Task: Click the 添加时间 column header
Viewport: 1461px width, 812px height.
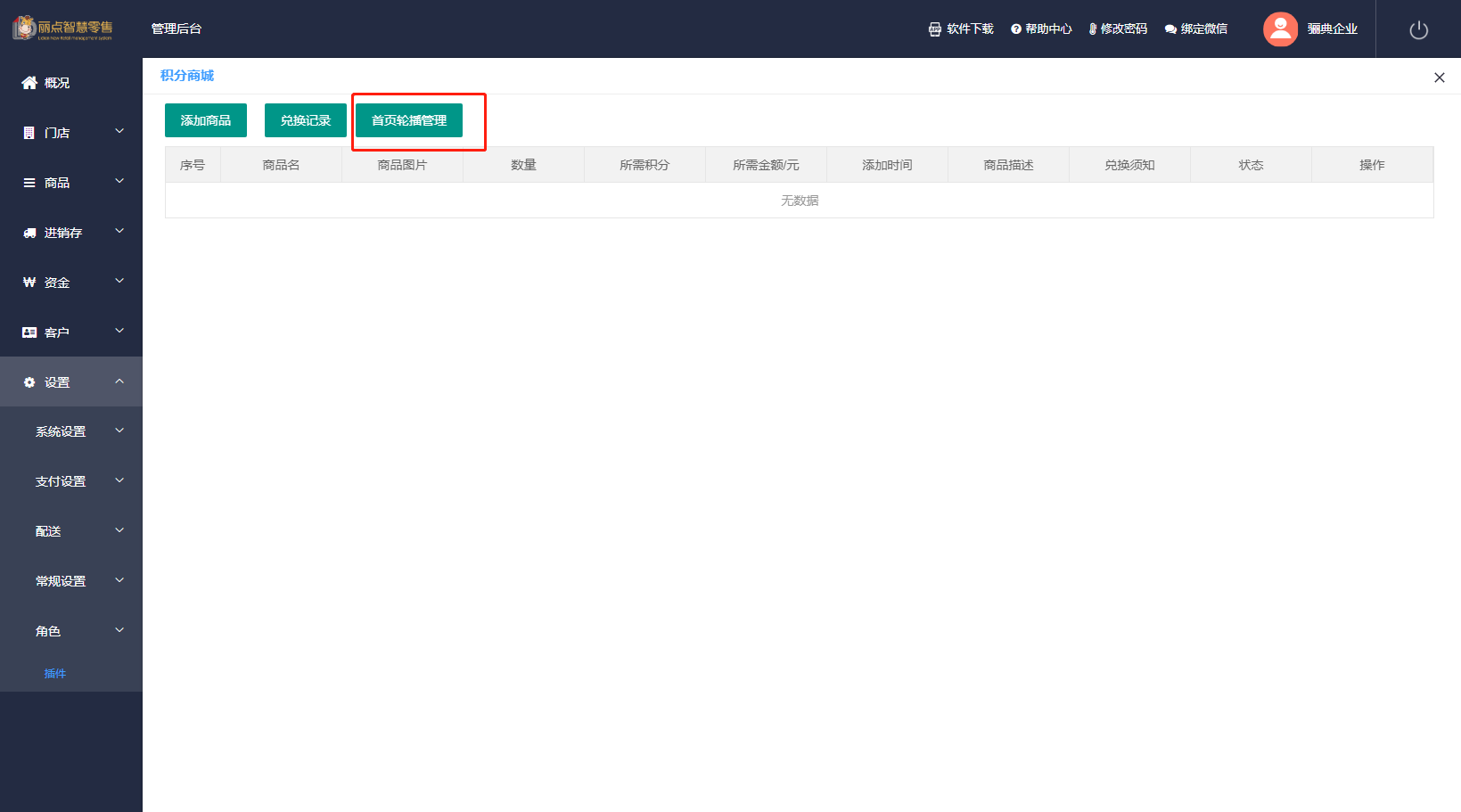Action: (887, 165)
